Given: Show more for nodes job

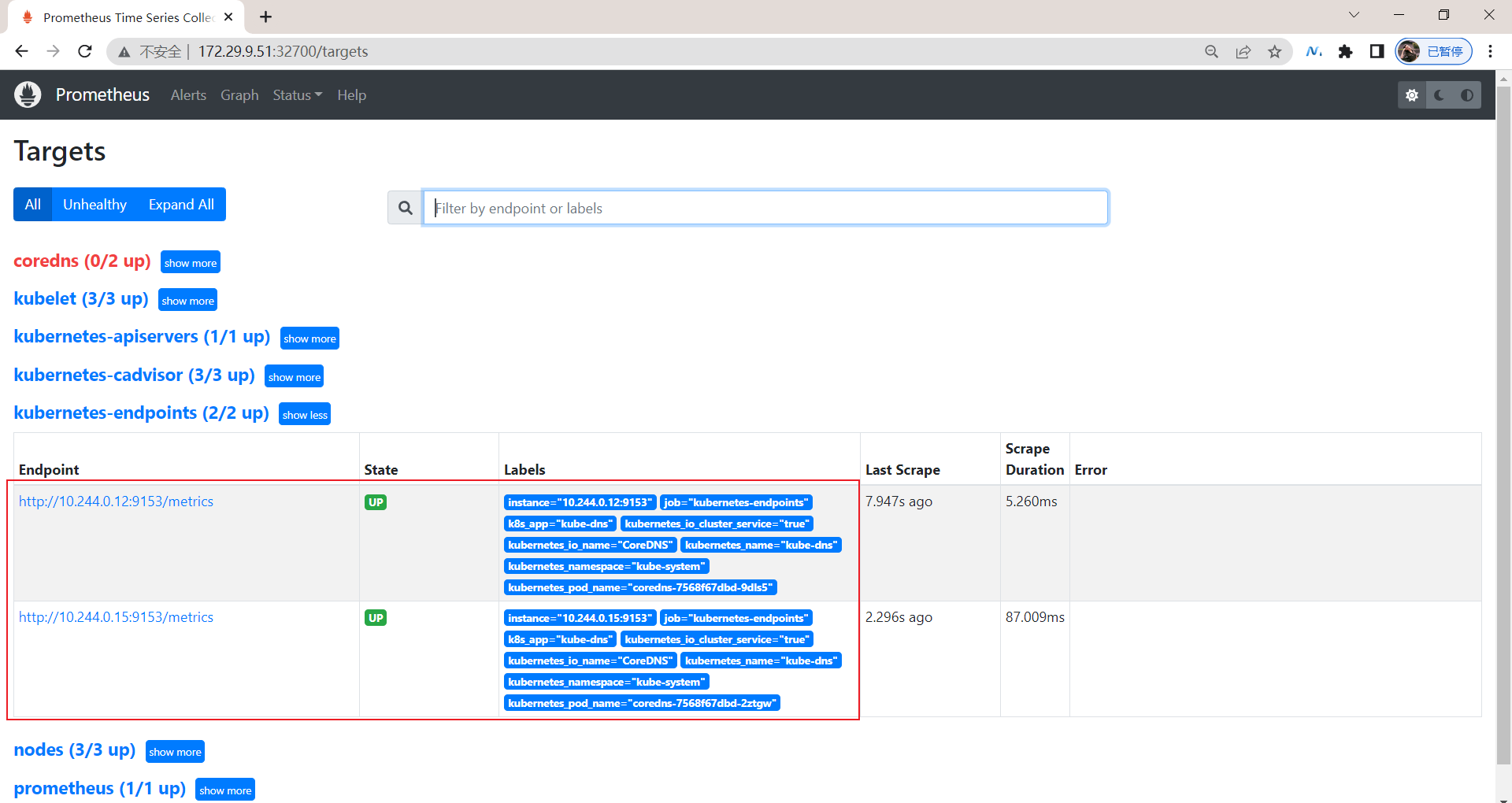Looking at the screenshot, I should [x=175, y=751].
